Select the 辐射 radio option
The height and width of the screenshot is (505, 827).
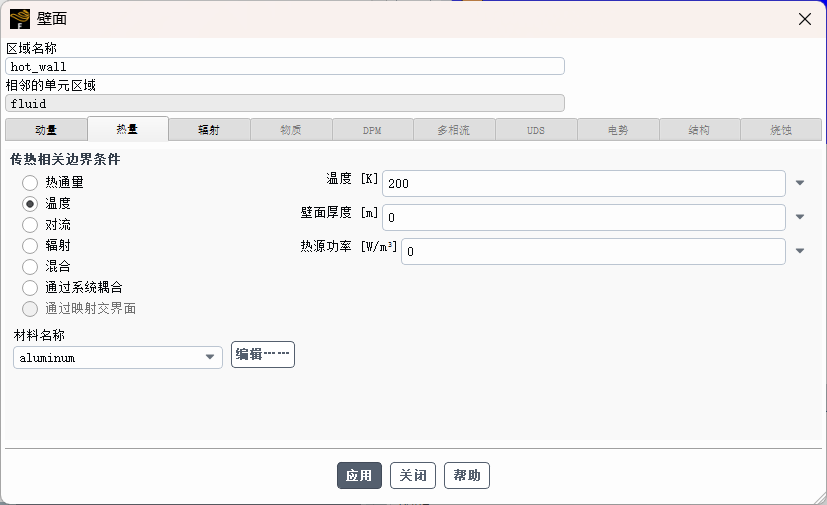click(x=30, y=245)
